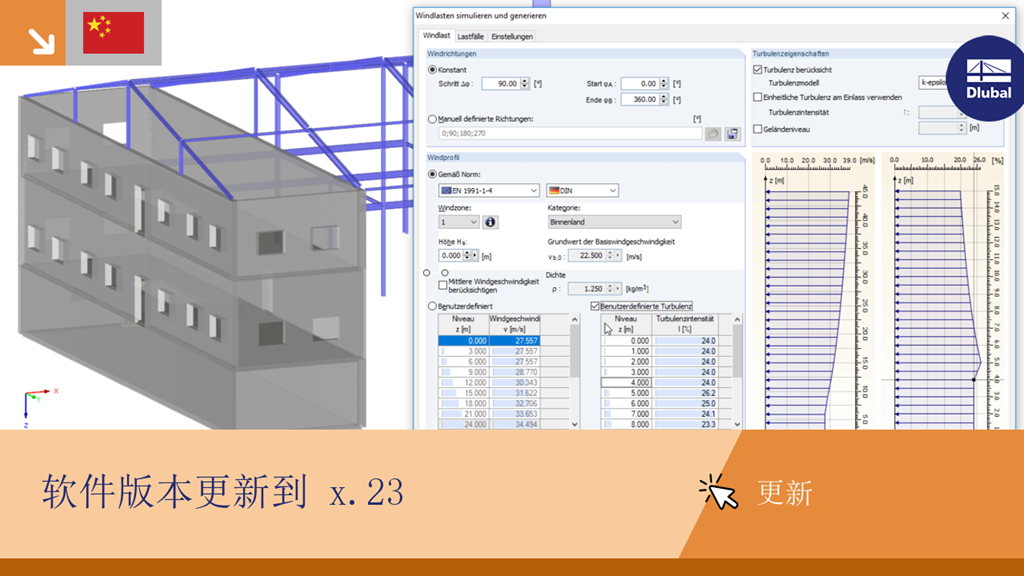Click the 15.000 level cell
This screenshot has height=576, width=1024.
[x=464, y=393]
